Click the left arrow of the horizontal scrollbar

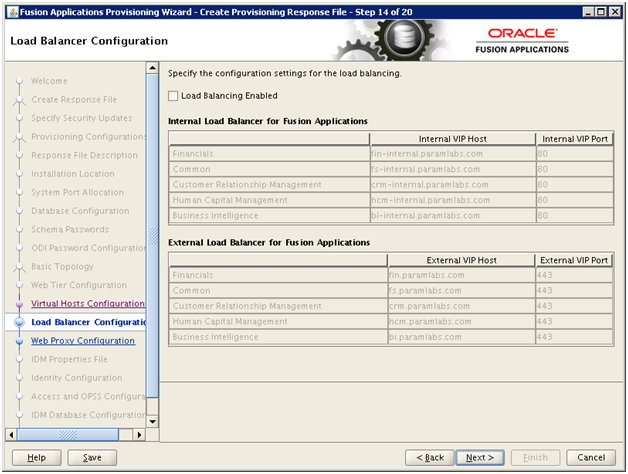point(11,435)
